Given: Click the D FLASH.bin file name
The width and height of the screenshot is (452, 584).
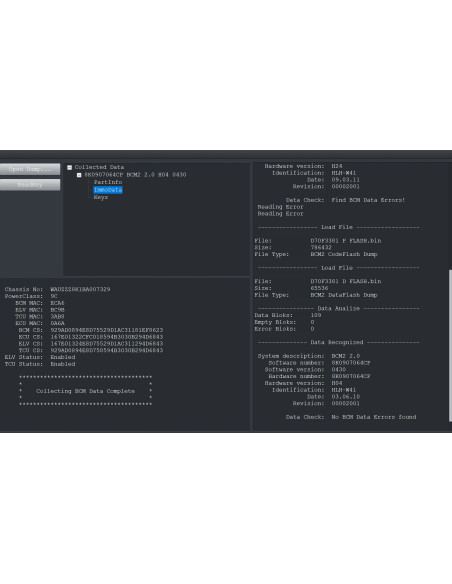Looking at the screenshot, I should [x=346, y=282].
